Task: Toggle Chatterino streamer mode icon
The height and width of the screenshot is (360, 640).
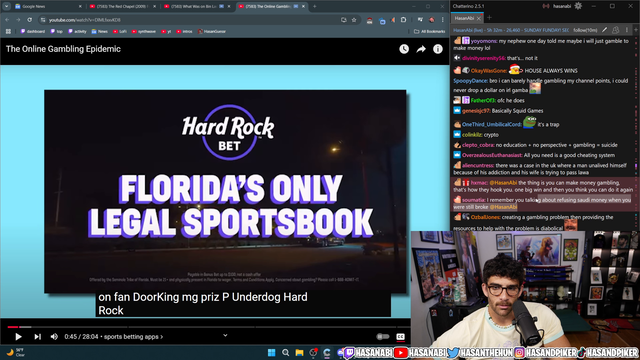Action: 546,6
